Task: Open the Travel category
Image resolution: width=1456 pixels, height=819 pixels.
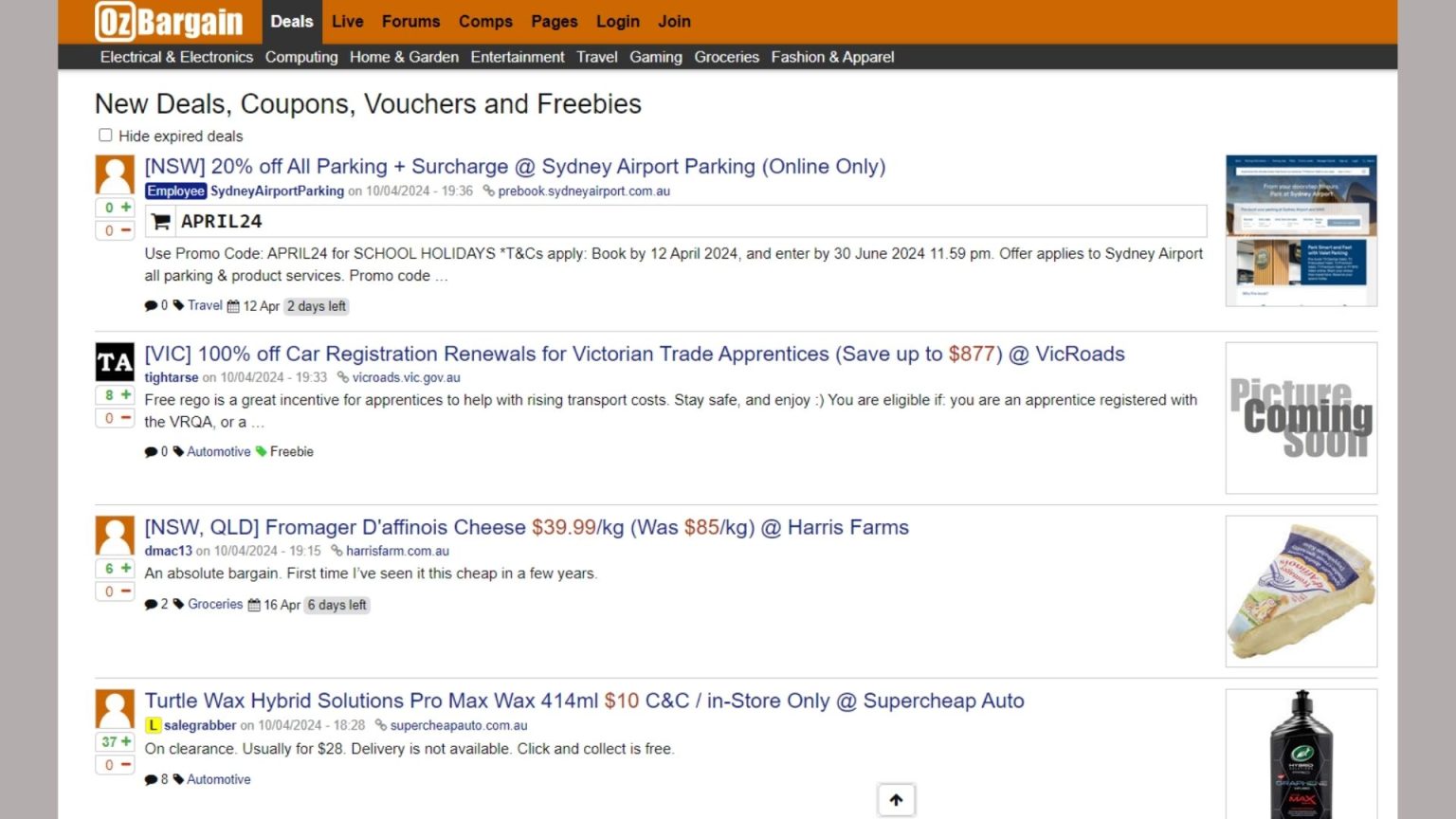Action: point(596,57)
